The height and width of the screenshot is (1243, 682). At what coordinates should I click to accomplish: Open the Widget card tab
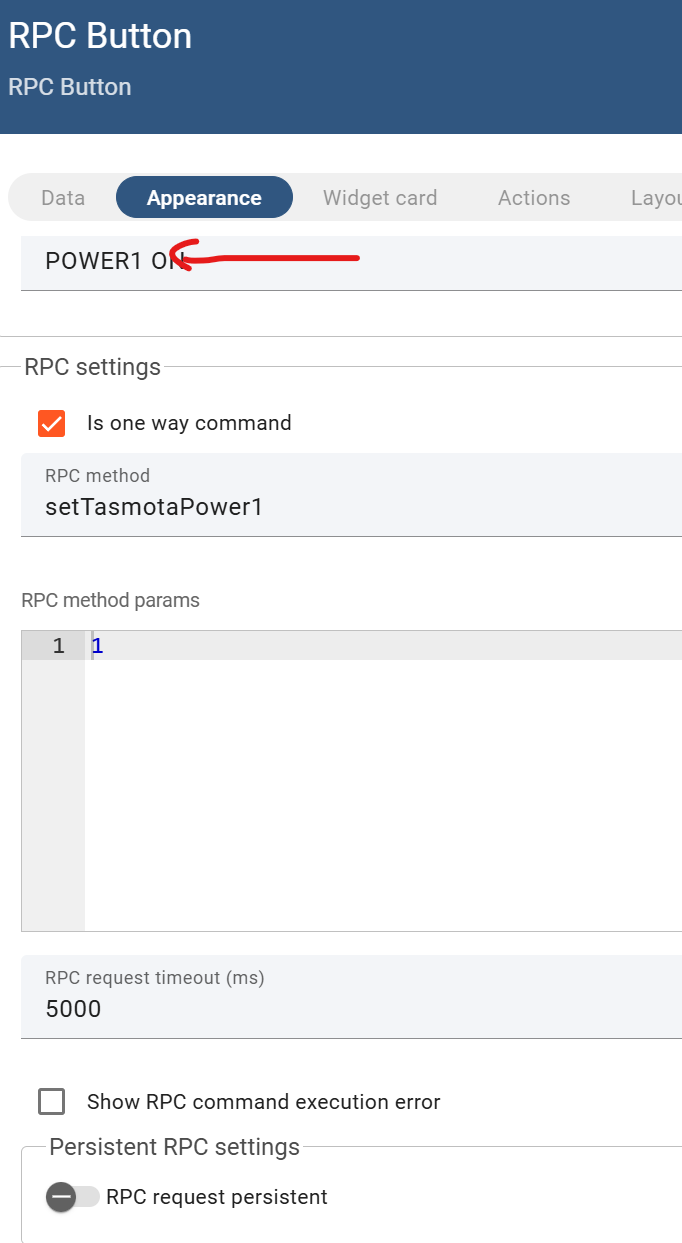[380, 198]
